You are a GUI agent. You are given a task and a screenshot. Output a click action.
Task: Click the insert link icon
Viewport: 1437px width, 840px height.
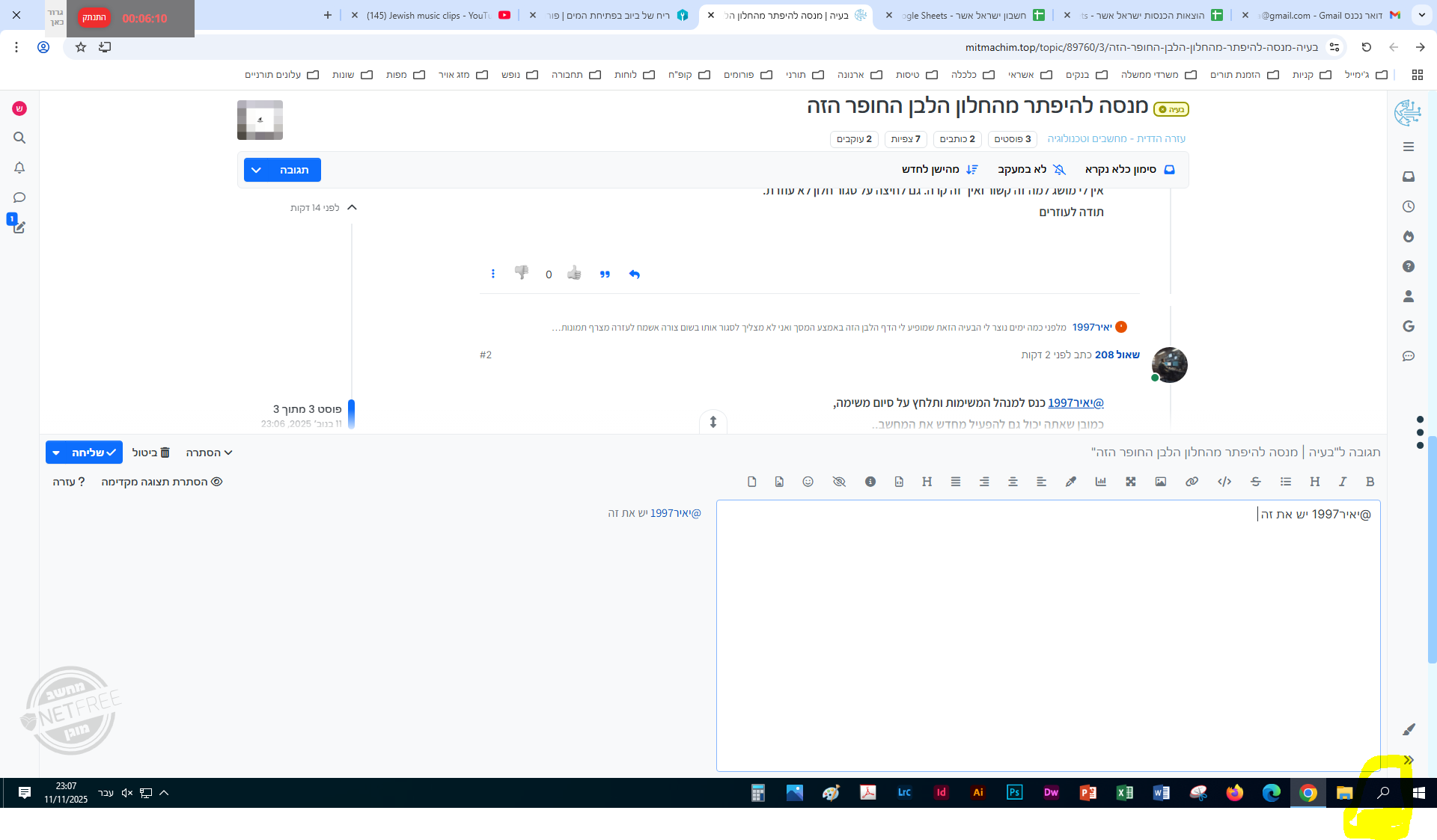(1192, 482)
